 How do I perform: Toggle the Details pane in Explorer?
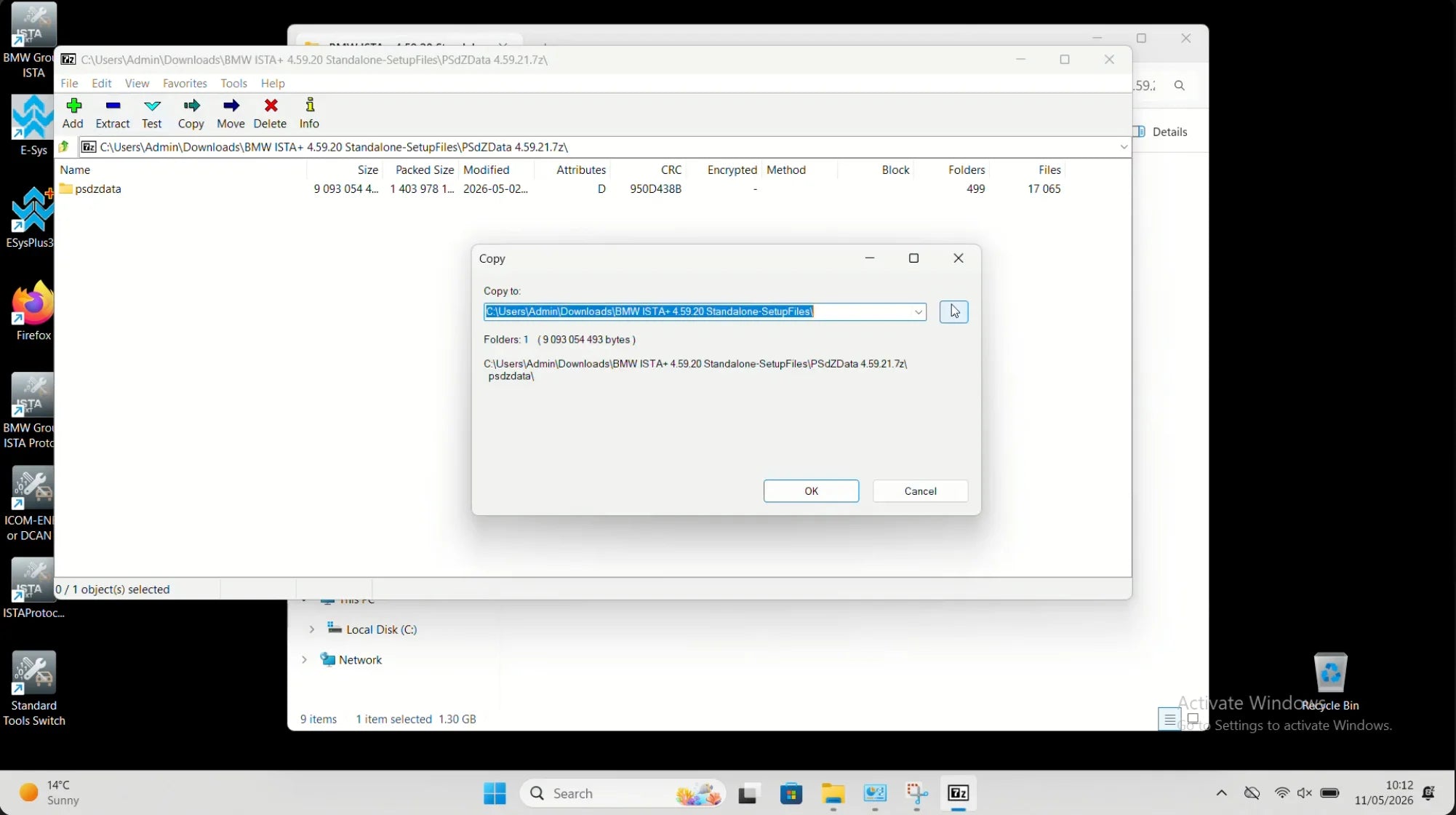(x=1162, y=132)
